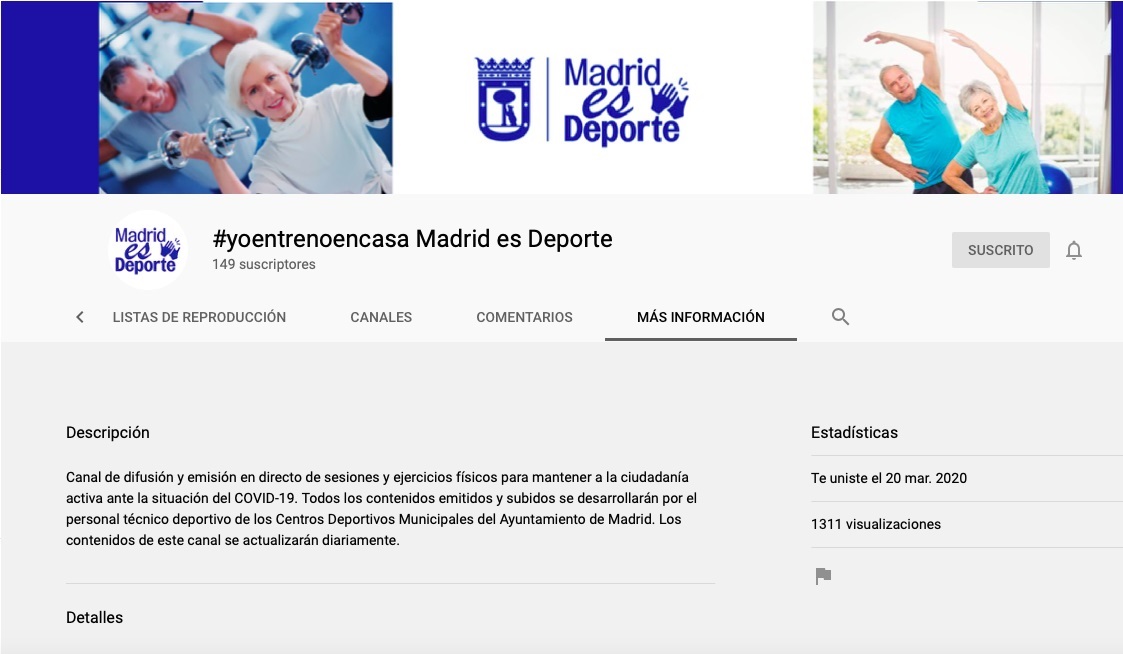Click the Estadísticas heading
1123x654 pixels.
(x=854, y=433)
